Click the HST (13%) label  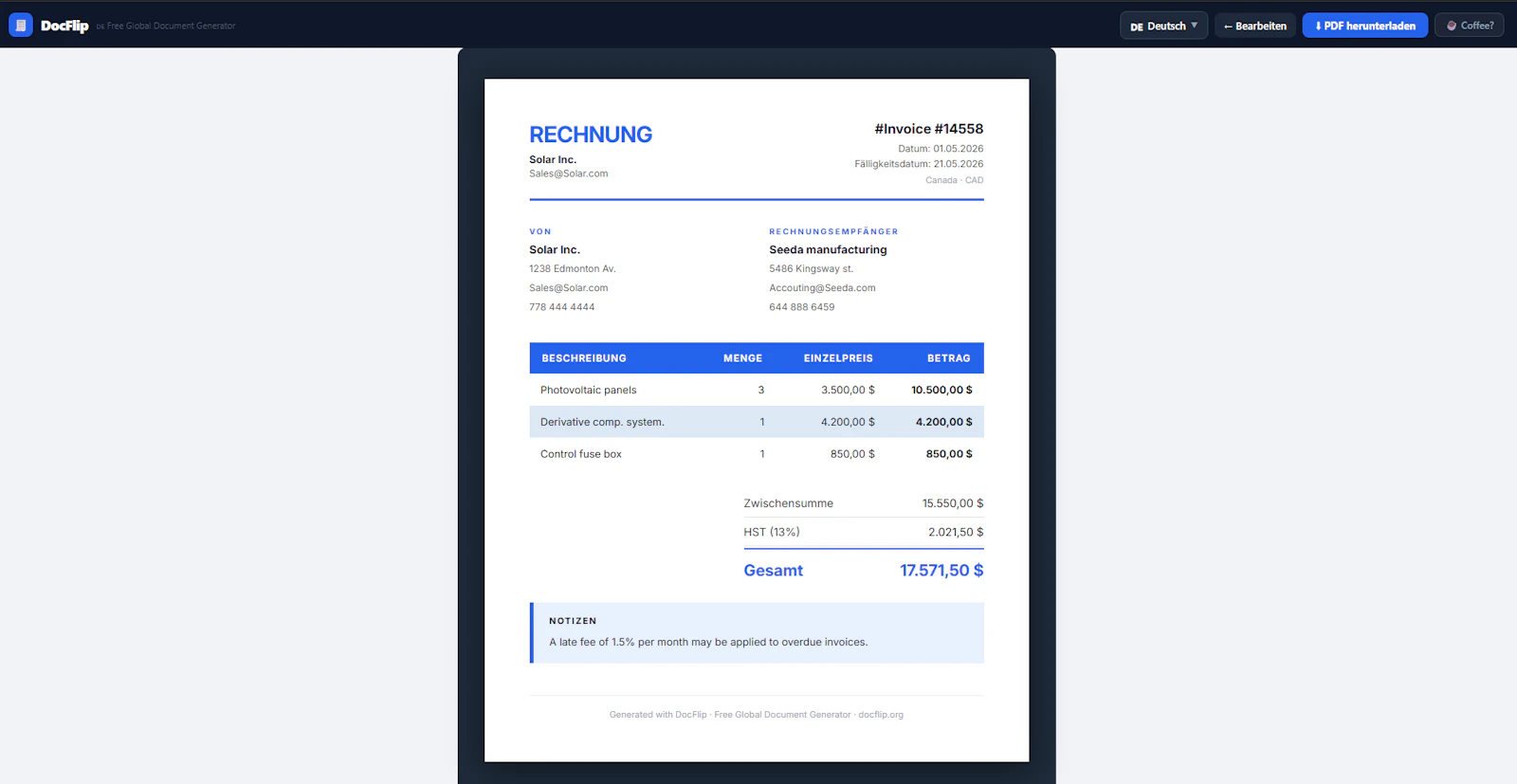tap(772, 532)
